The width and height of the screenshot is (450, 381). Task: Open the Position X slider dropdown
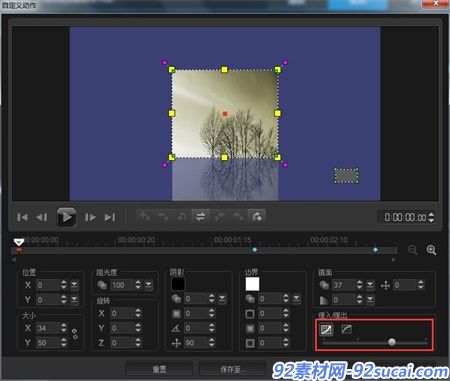[x=74, y=285]
